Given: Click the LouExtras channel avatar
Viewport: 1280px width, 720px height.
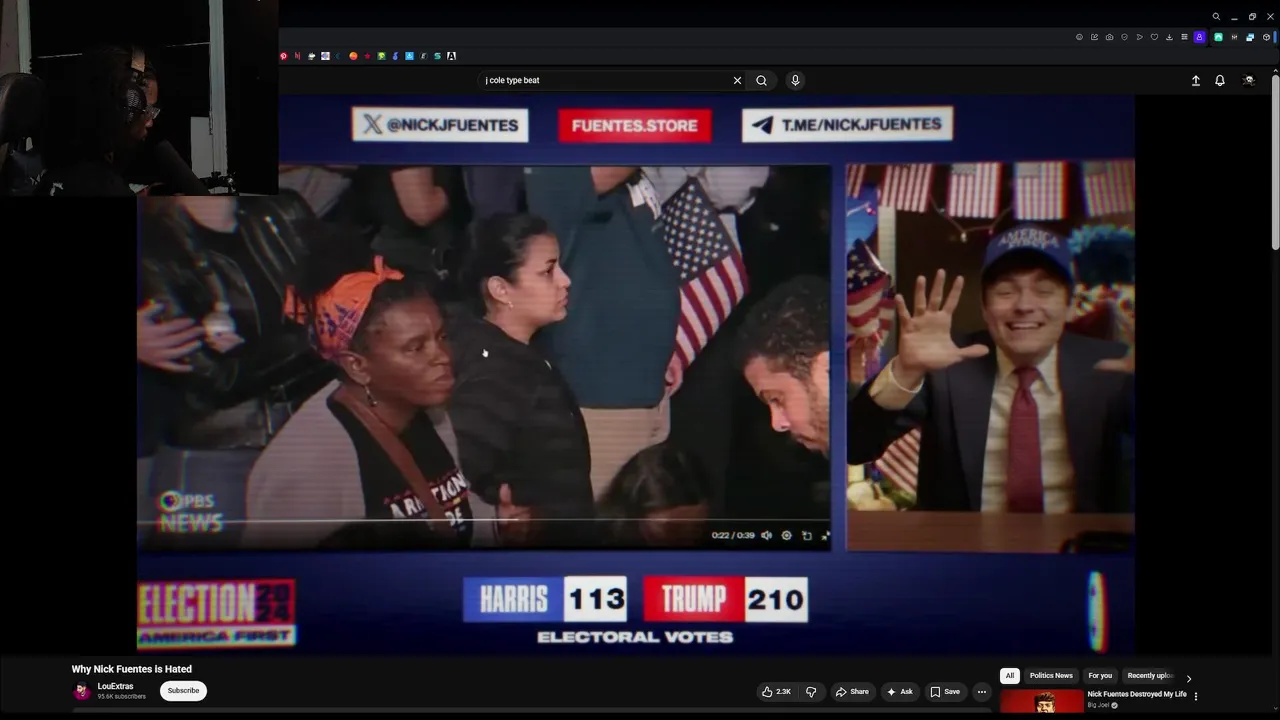Looking at the screenshot, I should click(x=82, y=691).
